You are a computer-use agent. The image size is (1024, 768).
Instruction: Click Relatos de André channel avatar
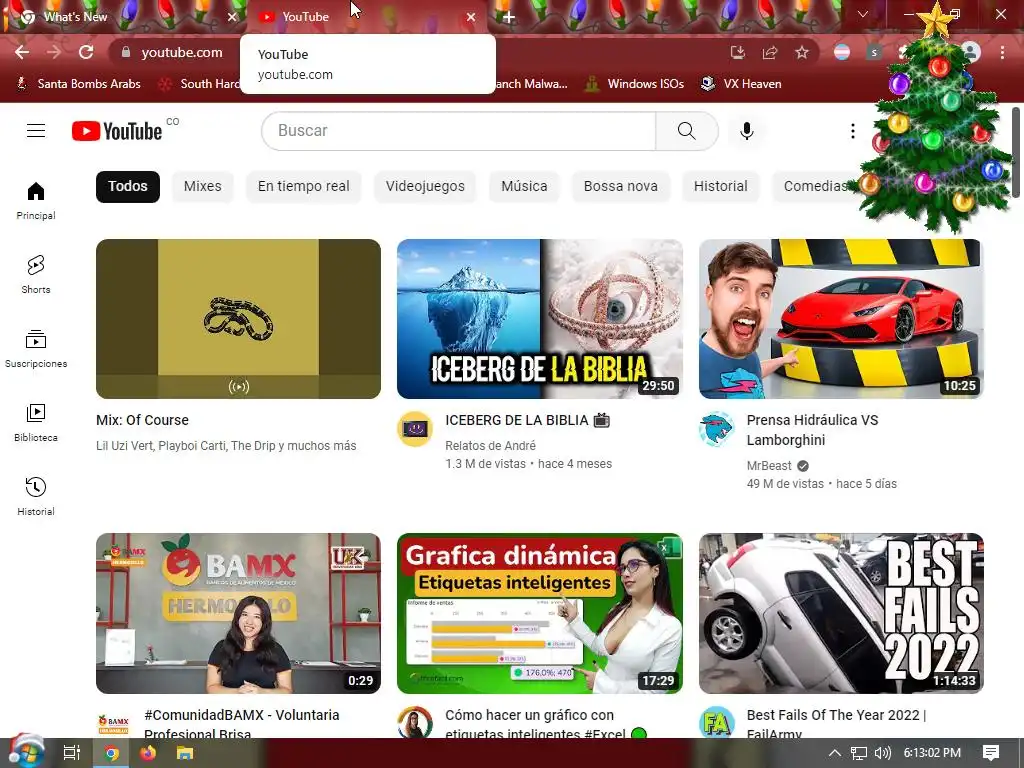point(415,429)
